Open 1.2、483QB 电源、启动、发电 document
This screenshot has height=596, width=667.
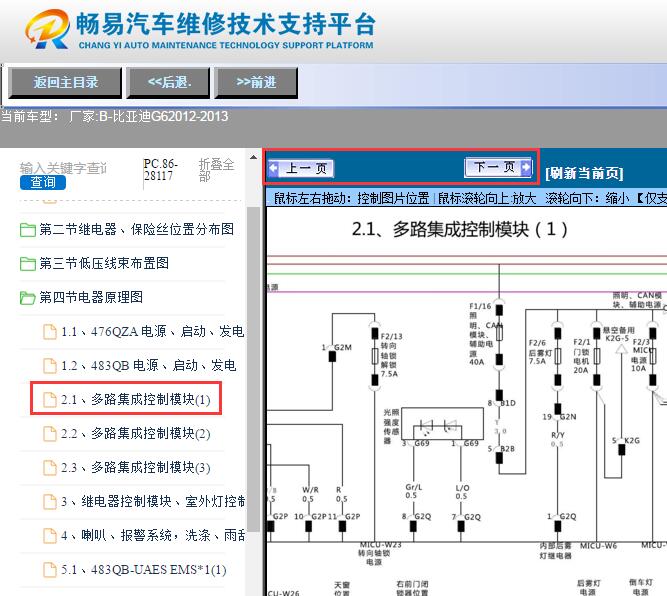[148, 365]
